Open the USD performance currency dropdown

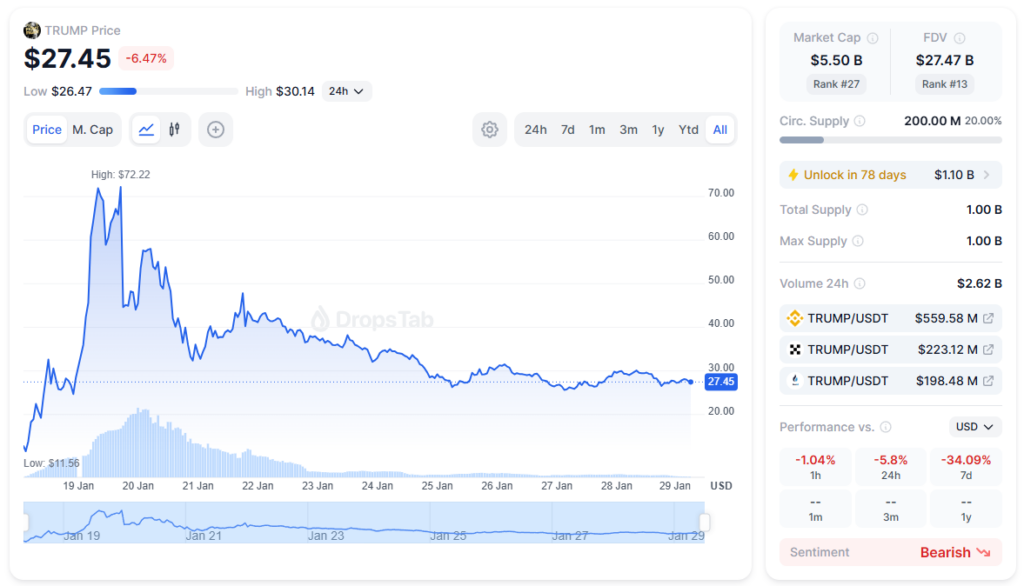(x=974, y=427)
